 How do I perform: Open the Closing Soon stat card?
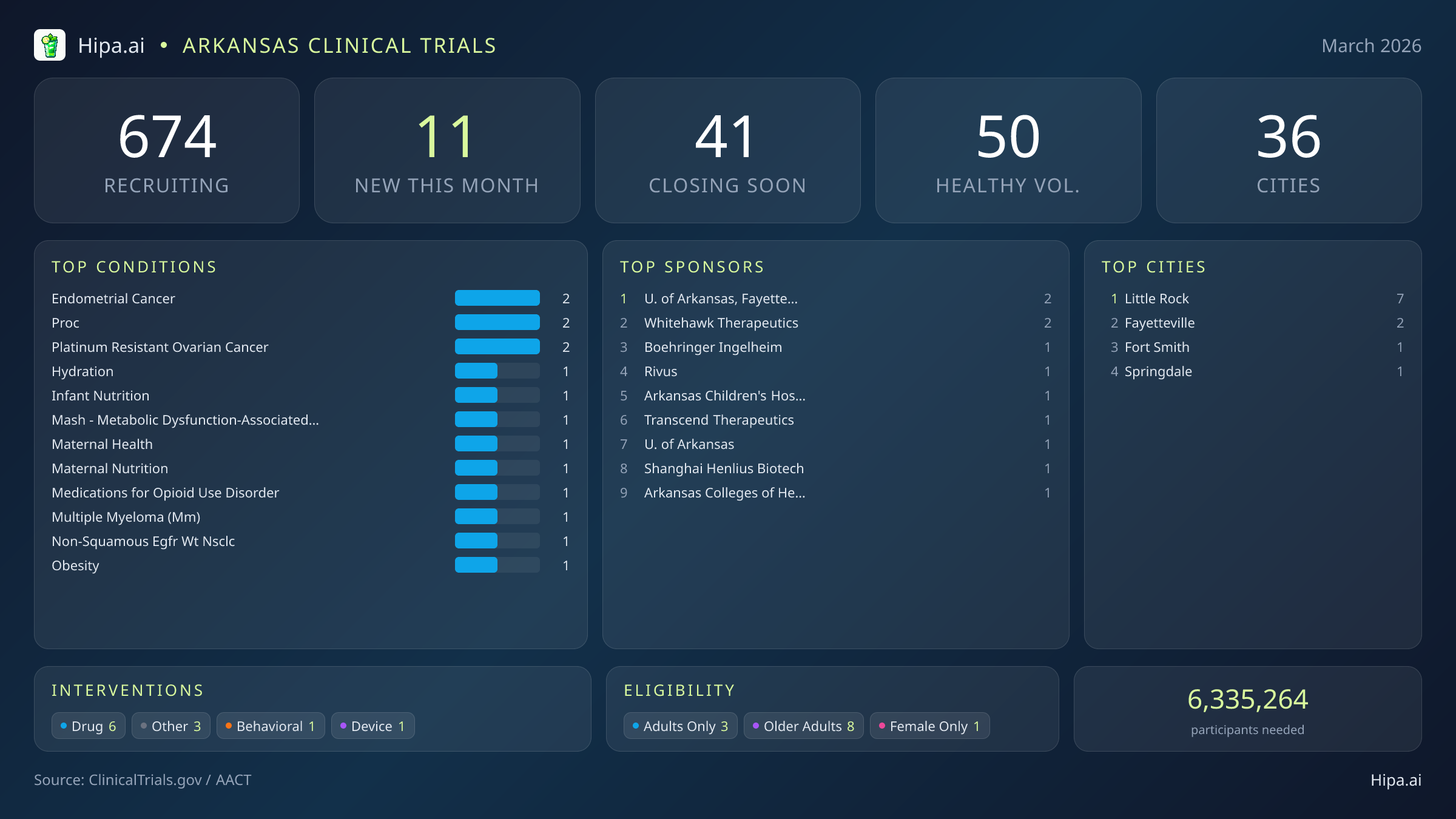pyautogui.click(x=728, y=150)
